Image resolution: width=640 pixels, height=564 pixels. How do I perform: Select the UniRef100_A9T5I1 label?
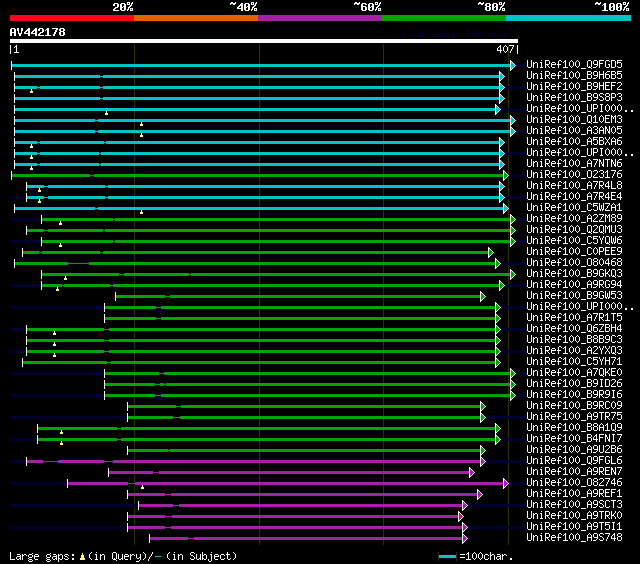tap(574, 527)
